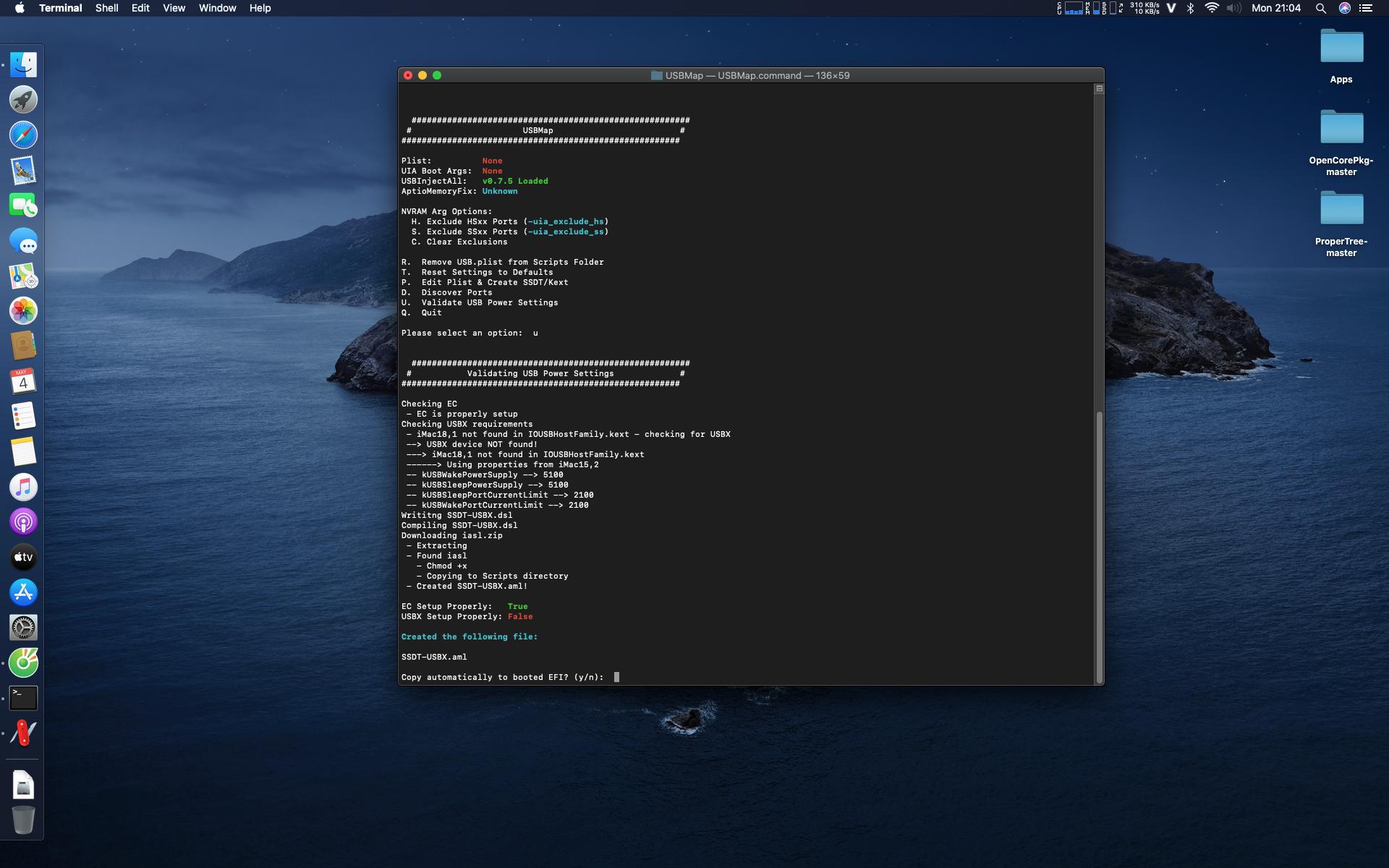This screenshot has height=868, width=1389.
Task: Click the "P. Edit Plist & Create SSDT/Kext" line
Action: click(485, 282)
